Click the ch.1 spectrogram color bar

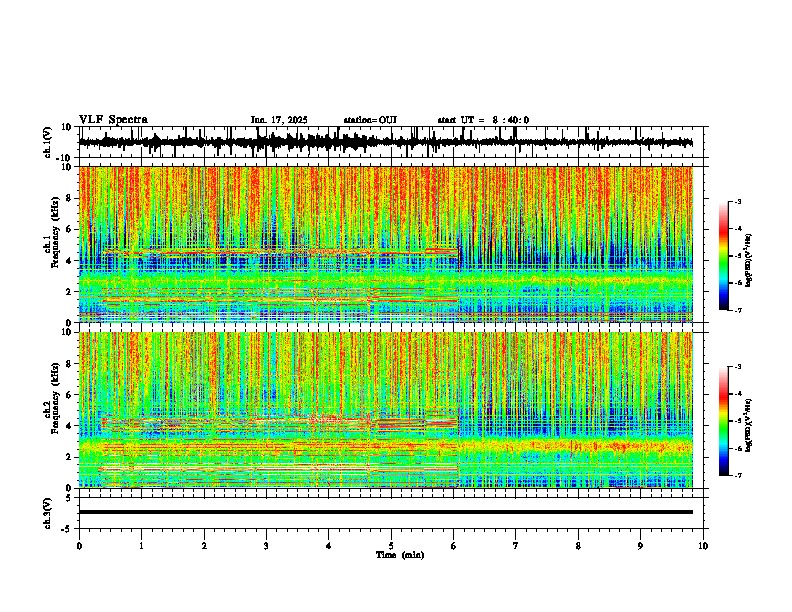723,255
